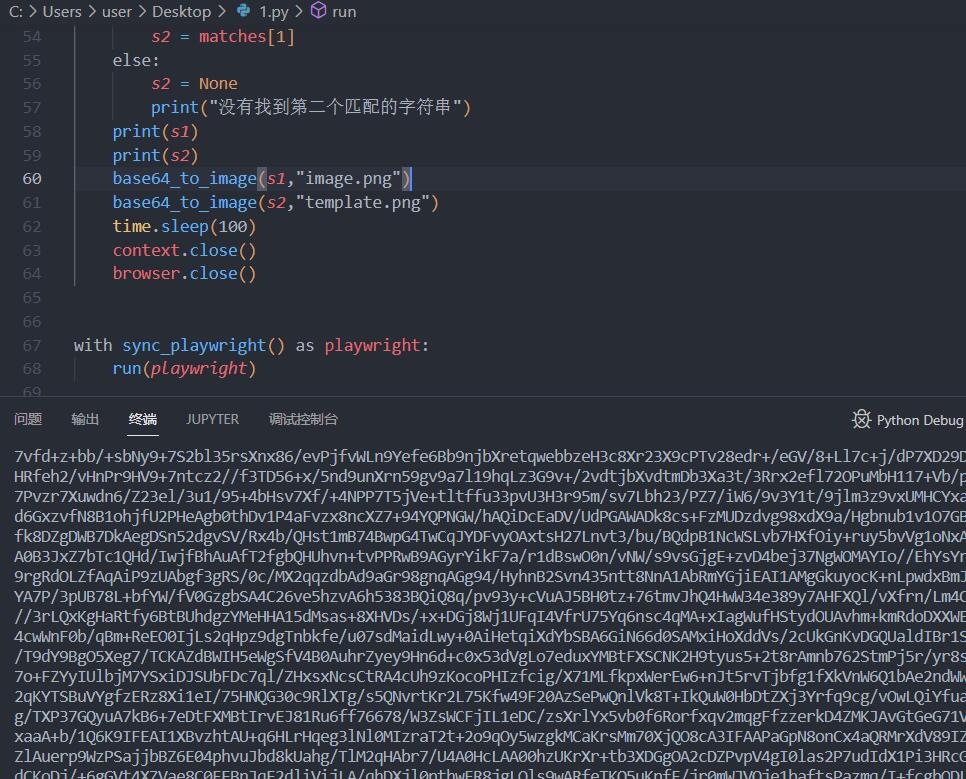
Task: Switch to the 问题 panel tab
Action: pos(28,420)
